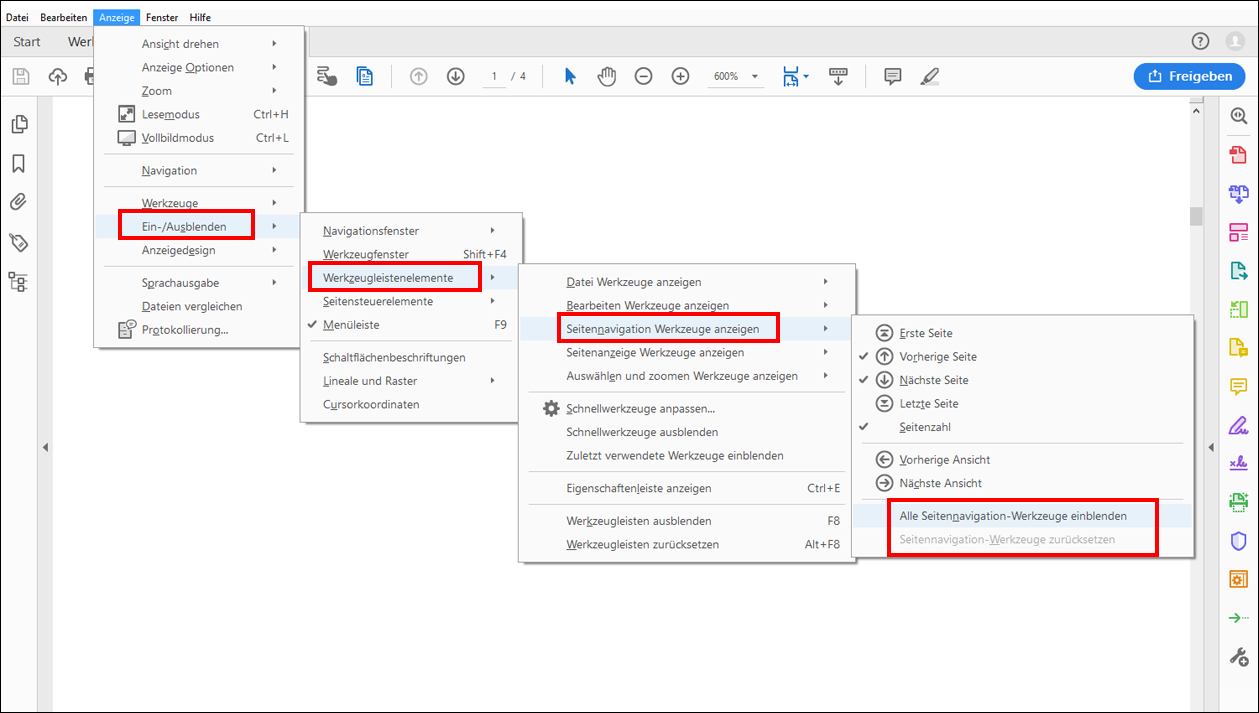This screenshot has height=713, width=1259.
Task: Click the Comment speech bubble toolbar icon
Action: (x=893, y=76)
